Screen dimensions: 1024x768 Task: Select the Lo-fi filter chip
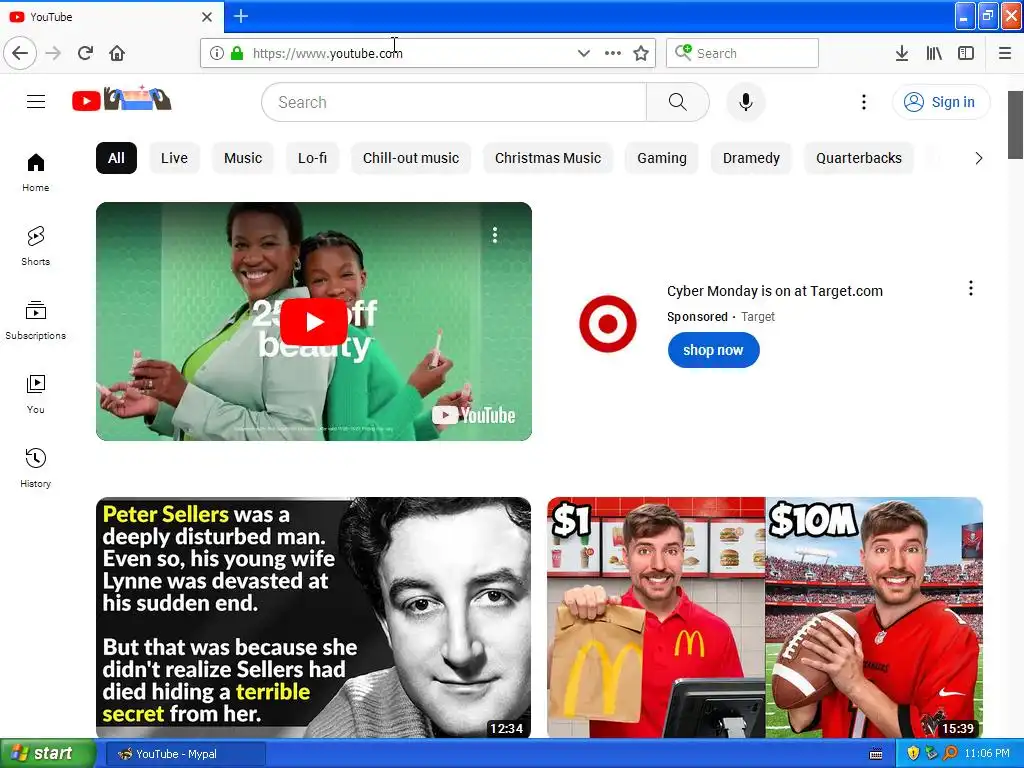click(x=312, y=158)
